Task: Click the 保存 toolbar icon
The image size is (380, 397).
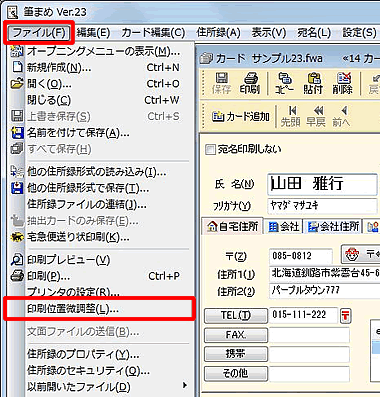Action: point(222,83)
